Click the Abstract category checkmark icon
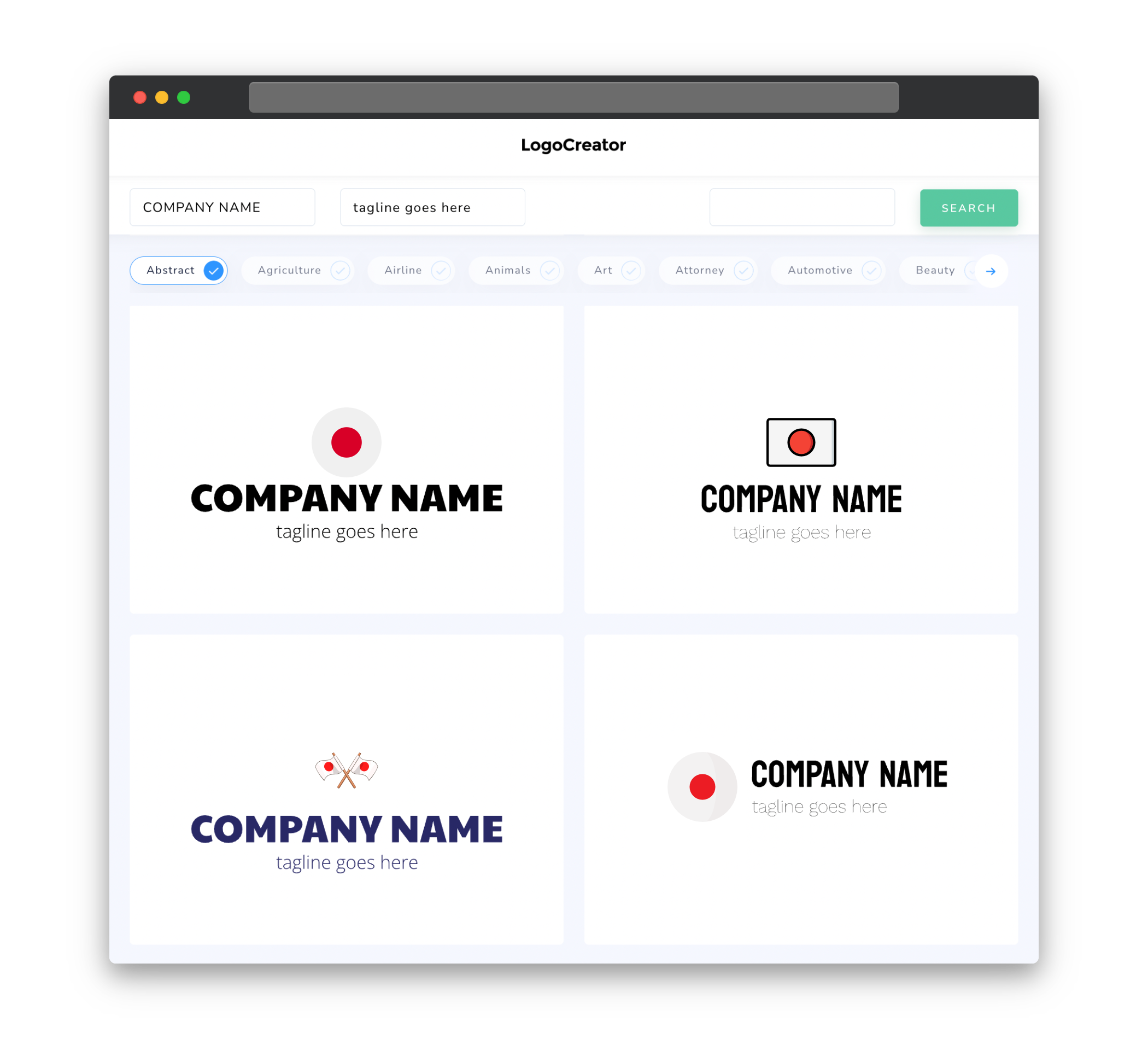 click(x=213, y=270)
